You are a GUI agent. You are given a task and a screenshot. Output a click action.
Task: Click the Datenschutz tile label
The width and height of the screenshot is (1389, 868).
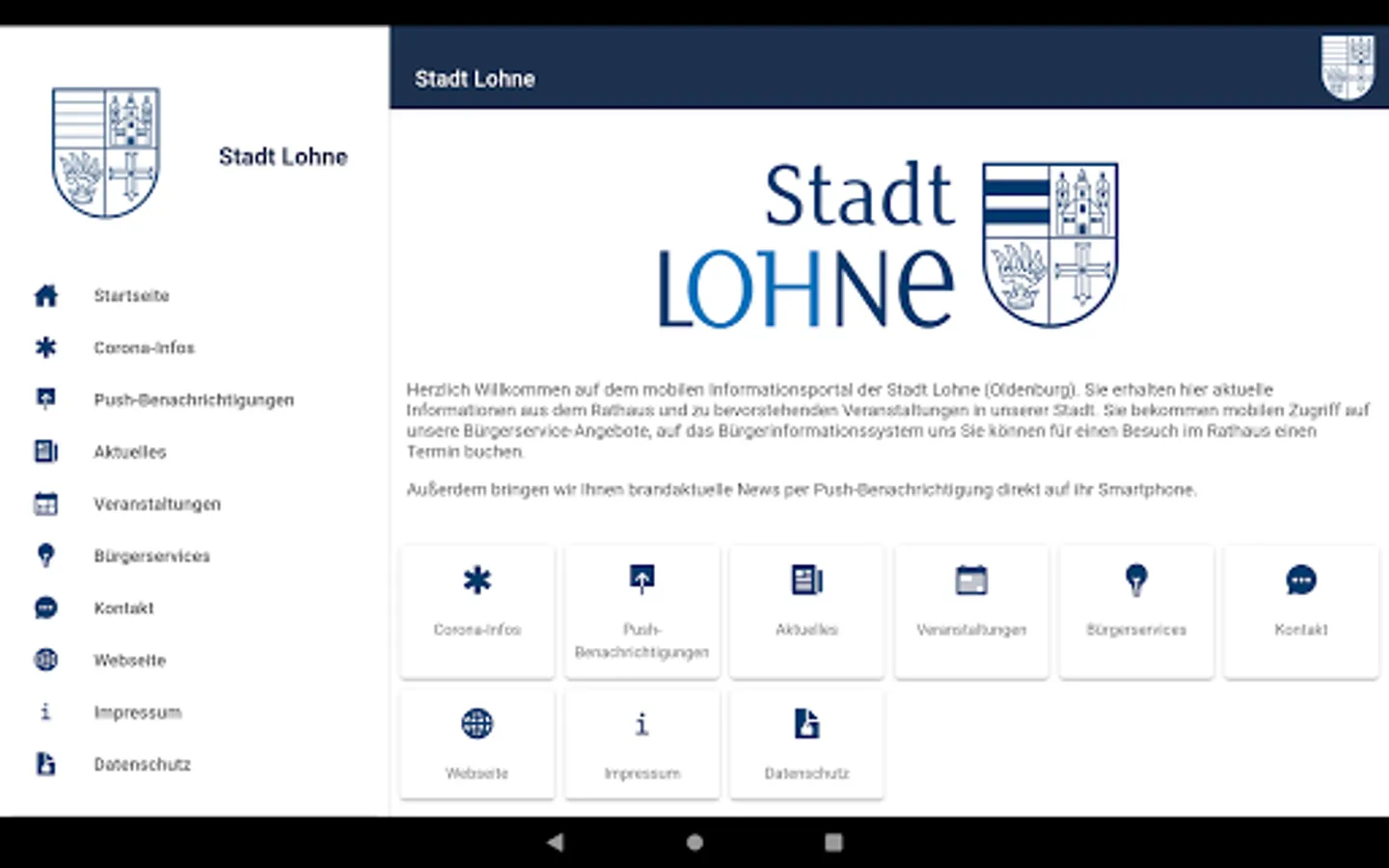(x=807, y=773)
